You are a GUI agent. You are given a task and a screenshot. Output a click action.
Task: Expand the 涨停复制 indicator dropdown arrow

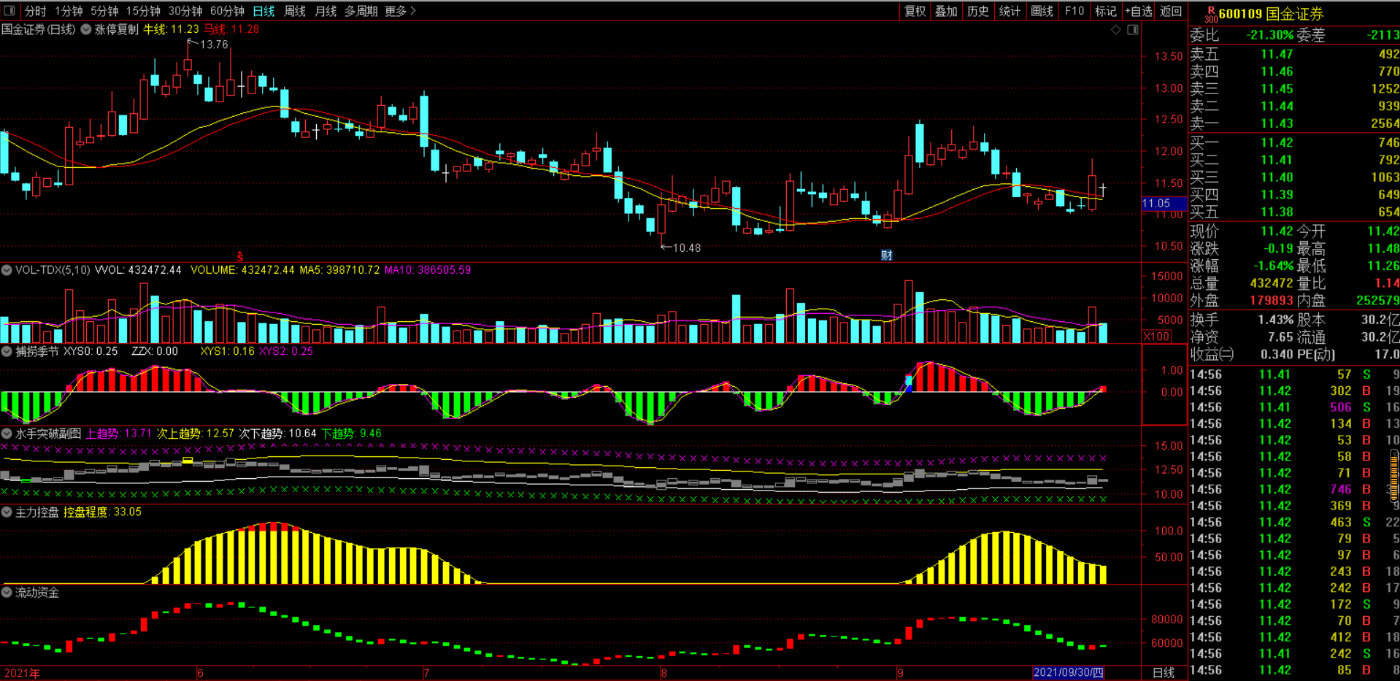tap(87, 30)
